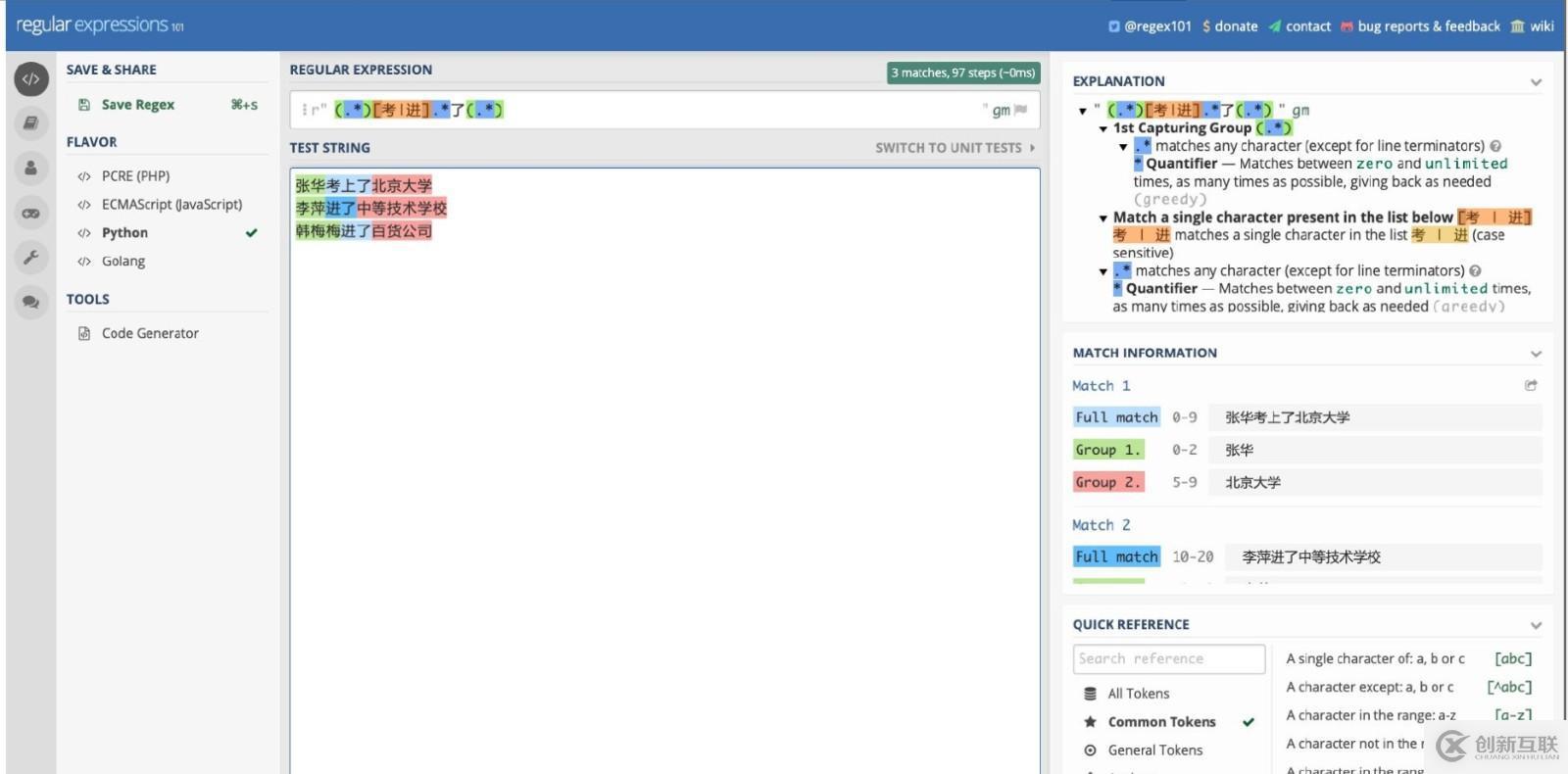Viewport: 1568px width, 774px height.
Task: Click Match 2 Full match row
Action: (x=1307, y=556)
